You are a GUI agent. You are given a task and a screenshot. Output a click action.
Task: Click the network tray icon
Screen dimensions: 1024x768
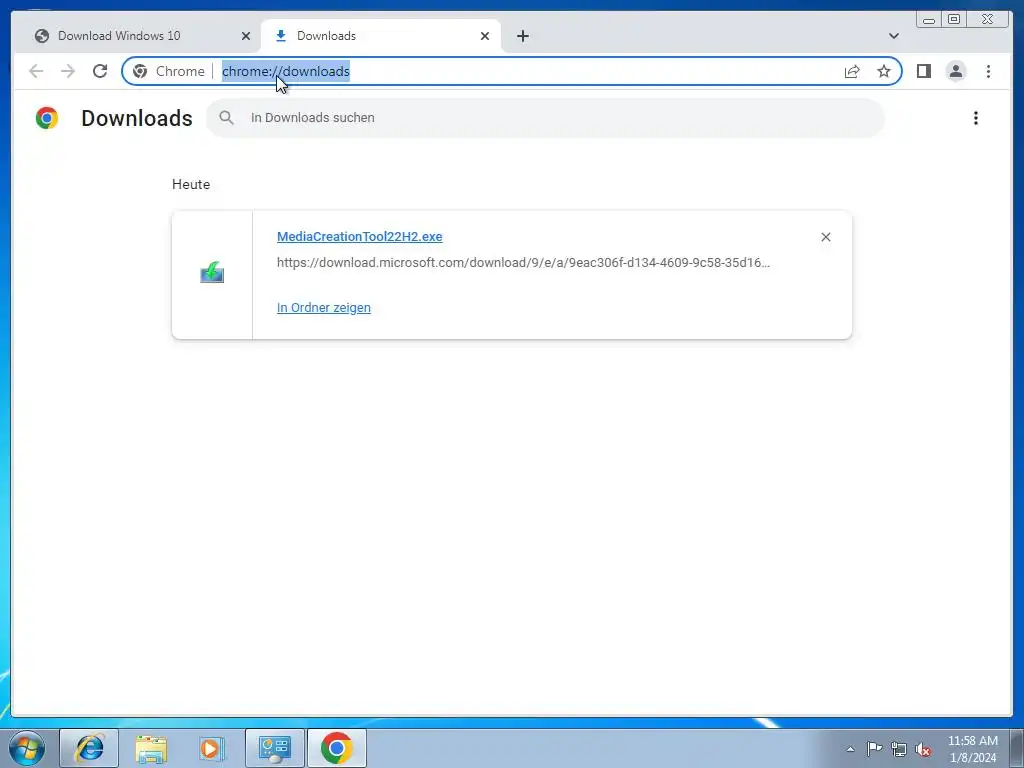[x=899, y=749]
